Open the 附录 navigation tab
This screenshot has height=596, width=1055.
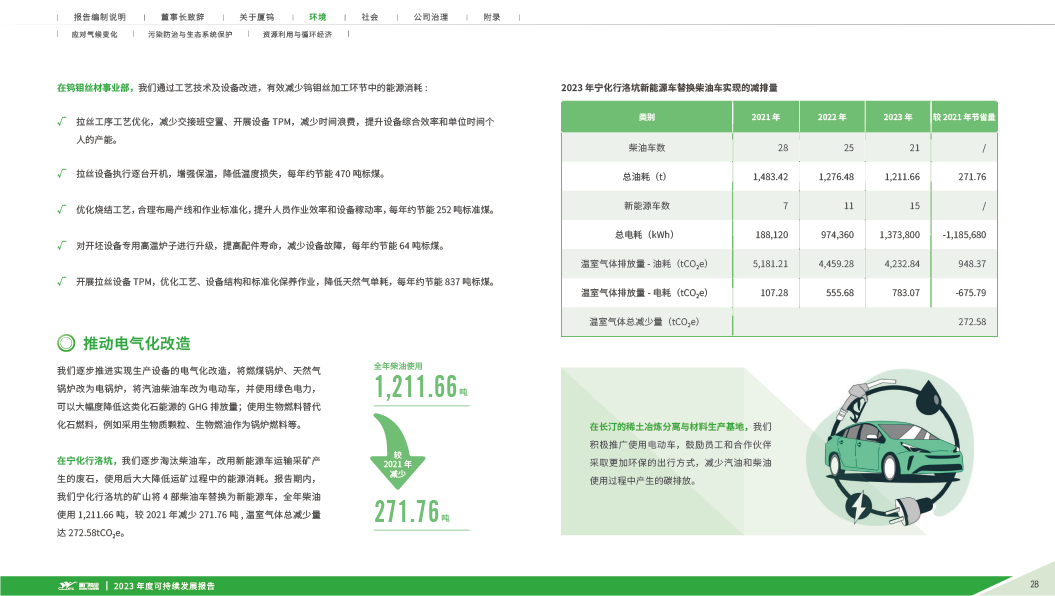pyautogui.click(x=492, y=18)
